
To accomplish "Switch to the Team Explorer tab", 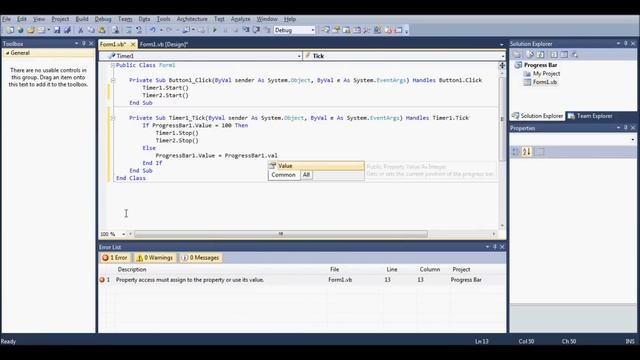I will 590,116.
